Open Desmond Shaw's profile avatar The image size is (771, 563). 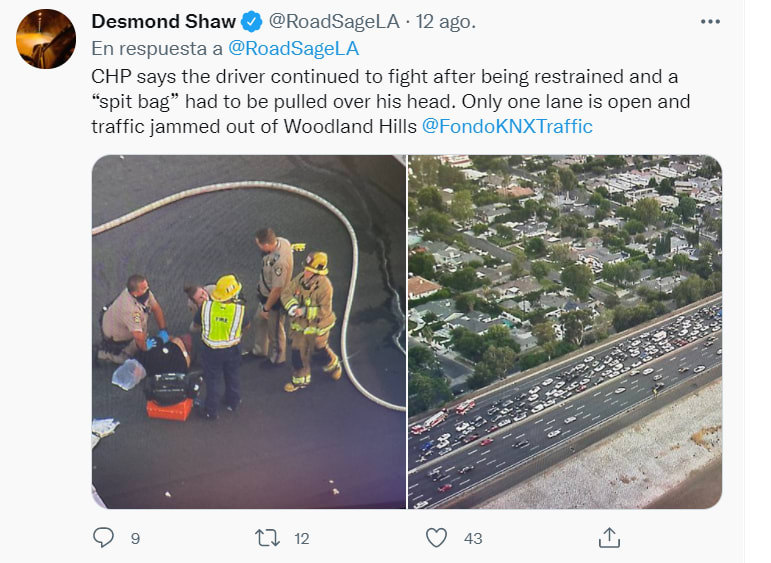coord(46,39)
